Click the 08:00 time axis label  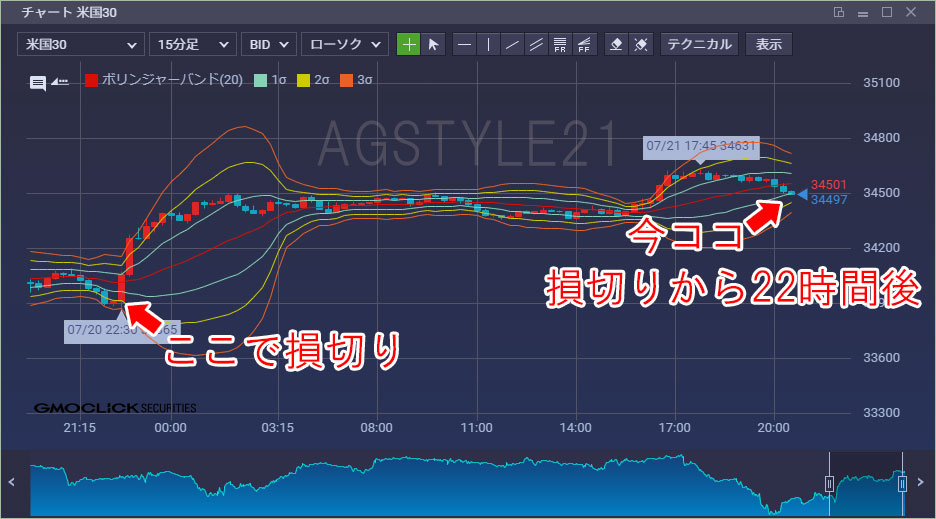coord(377,428)
